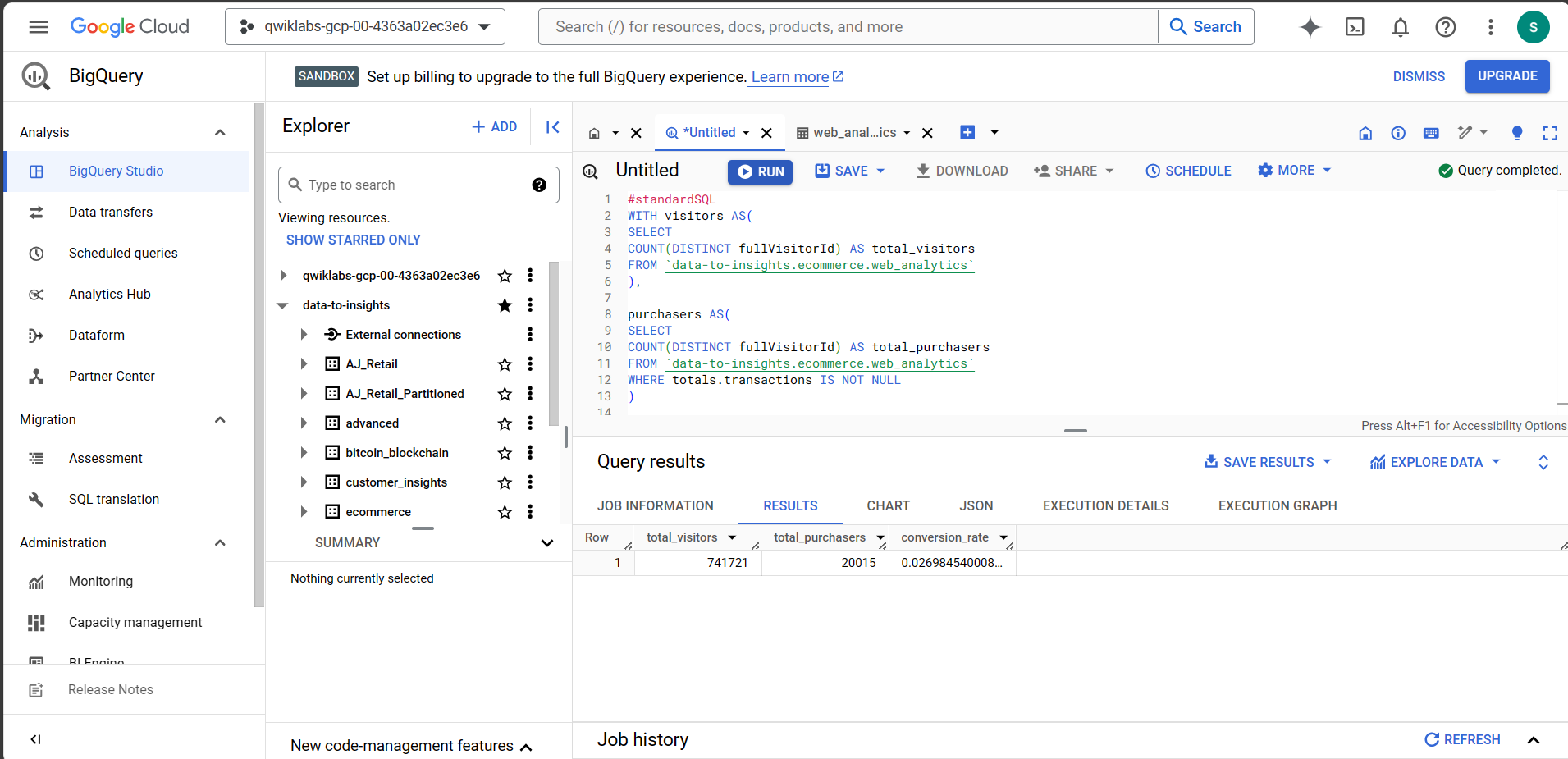Expand the ecommerce dataset node
Viewport: 1568px width, 759px height.
pyautogui.click(x=304, y=512)
